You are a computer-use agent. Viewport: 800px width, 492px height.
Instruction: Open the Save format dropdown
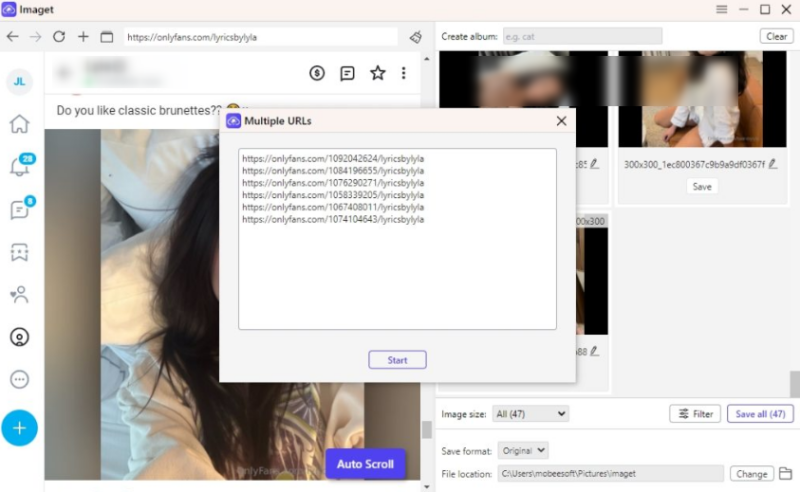coord(522,451)
